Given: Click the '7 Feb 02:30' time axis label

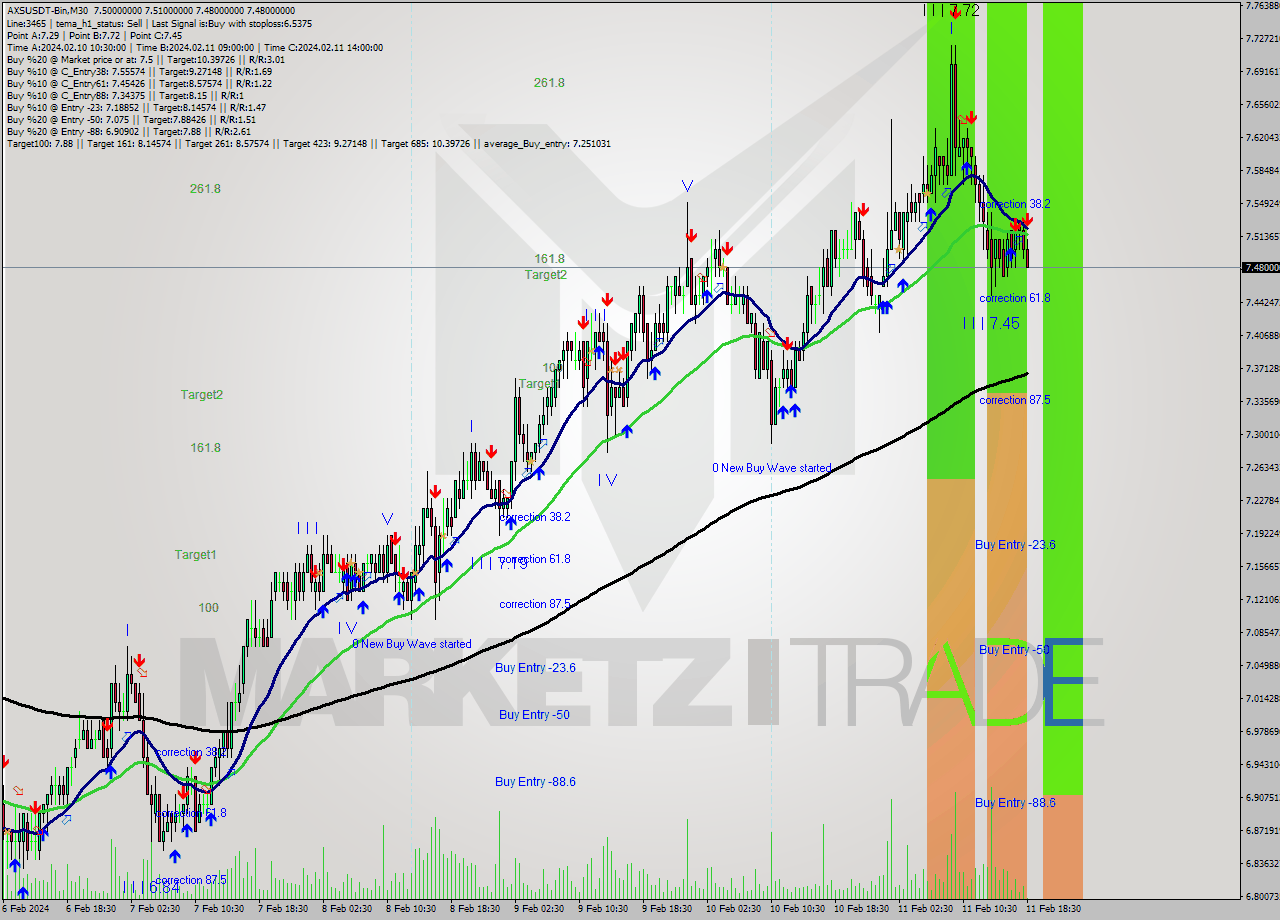Looking at the screenshot, I should click(x=155, y=909).
